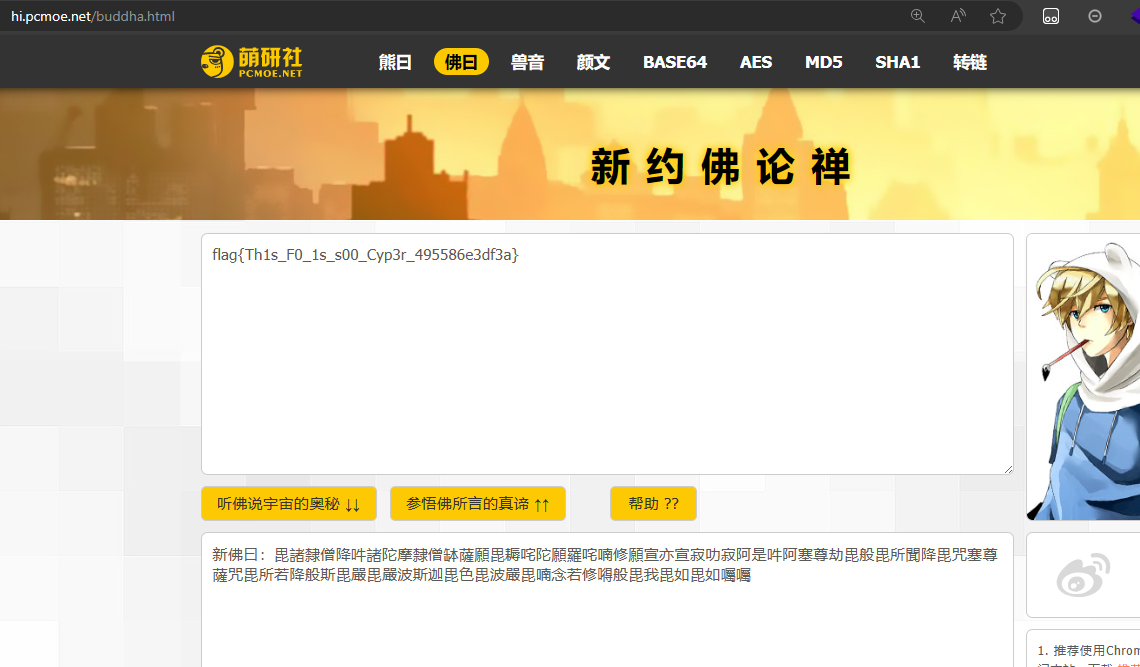This screenshot has height=667, width=1140.
Task: Click the browser address bar URL
Action: (x=93, y=16)
